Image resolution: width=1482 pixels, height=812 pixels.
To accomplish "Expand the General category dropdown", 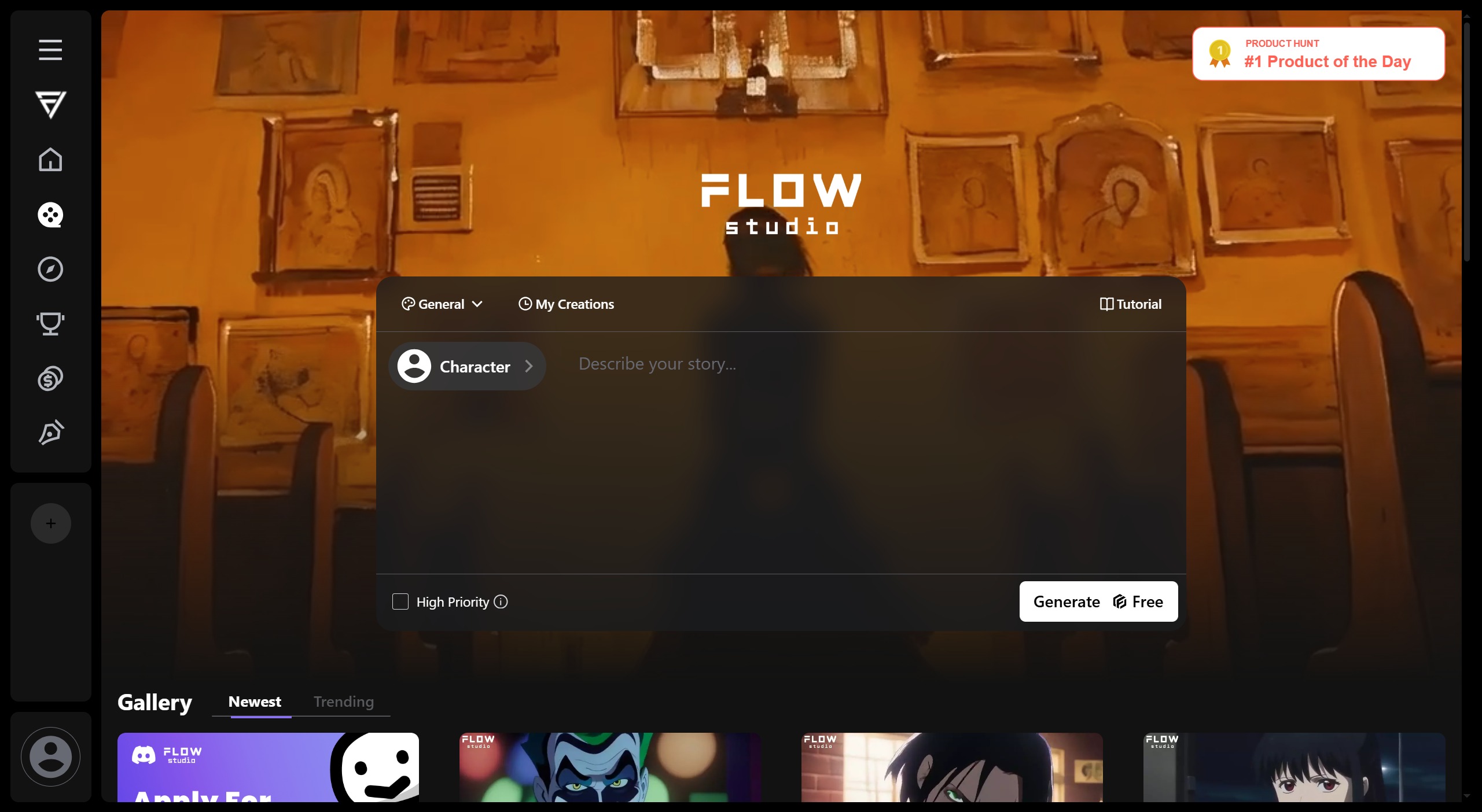I will (x=443, y=303).
